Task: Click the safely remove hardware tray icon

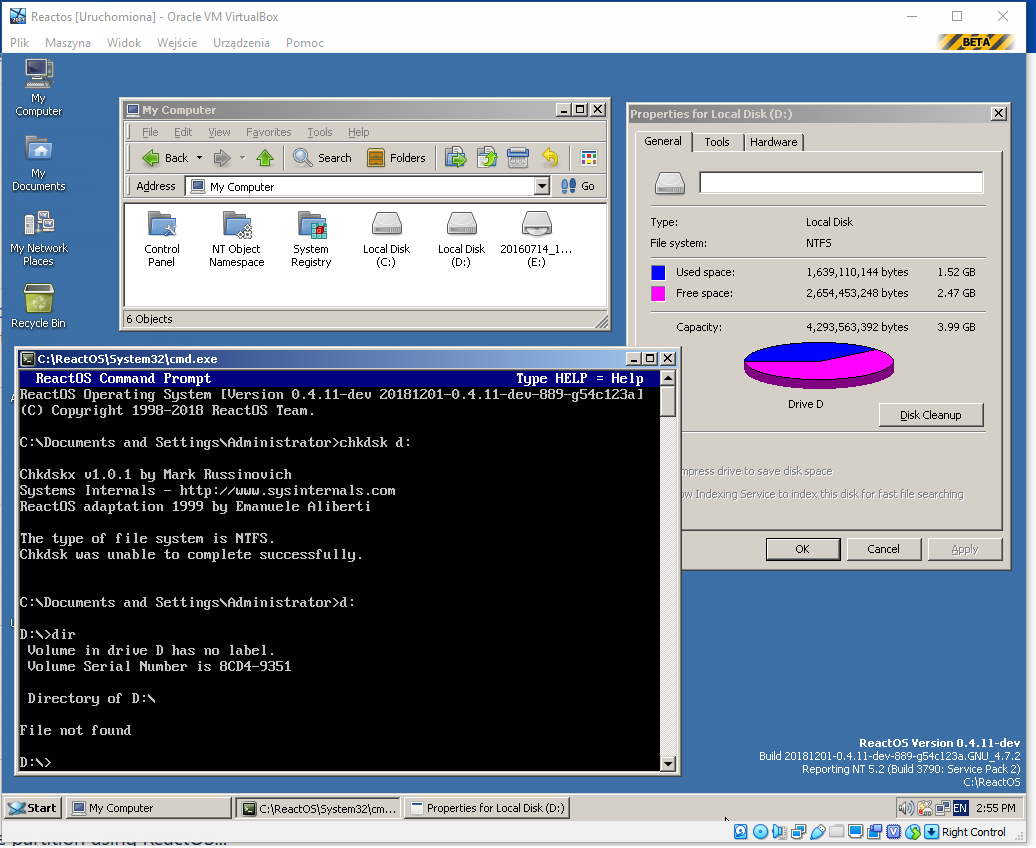Action: point(924,808)
